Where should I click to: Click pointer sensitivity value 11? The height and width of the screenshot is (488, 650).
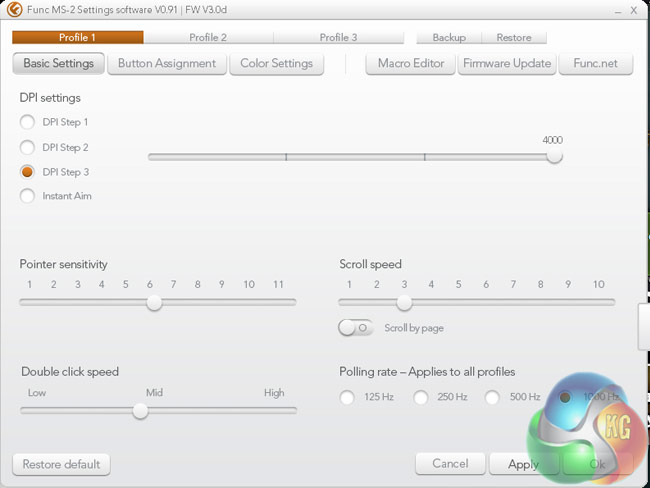tap(278, 284)
